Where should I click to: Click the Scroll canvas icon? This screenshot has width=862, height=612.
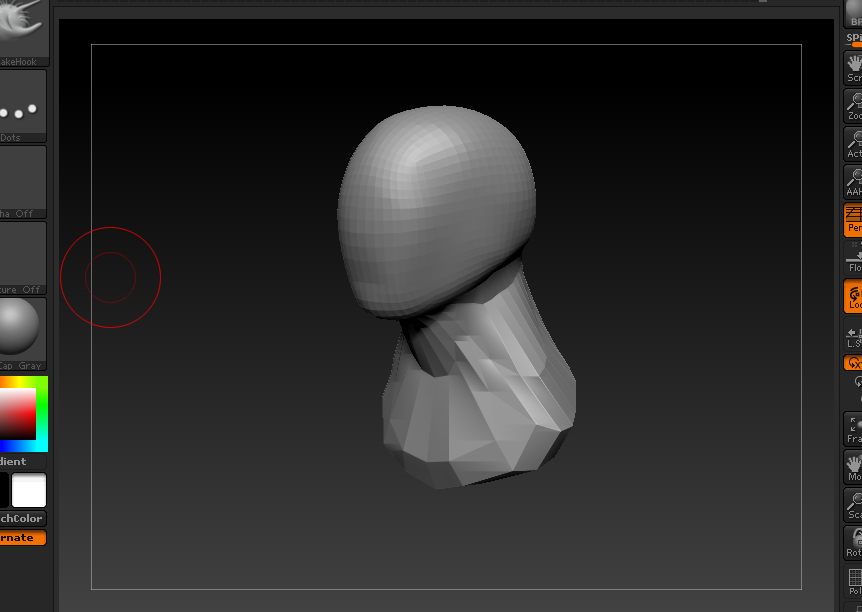853,68
